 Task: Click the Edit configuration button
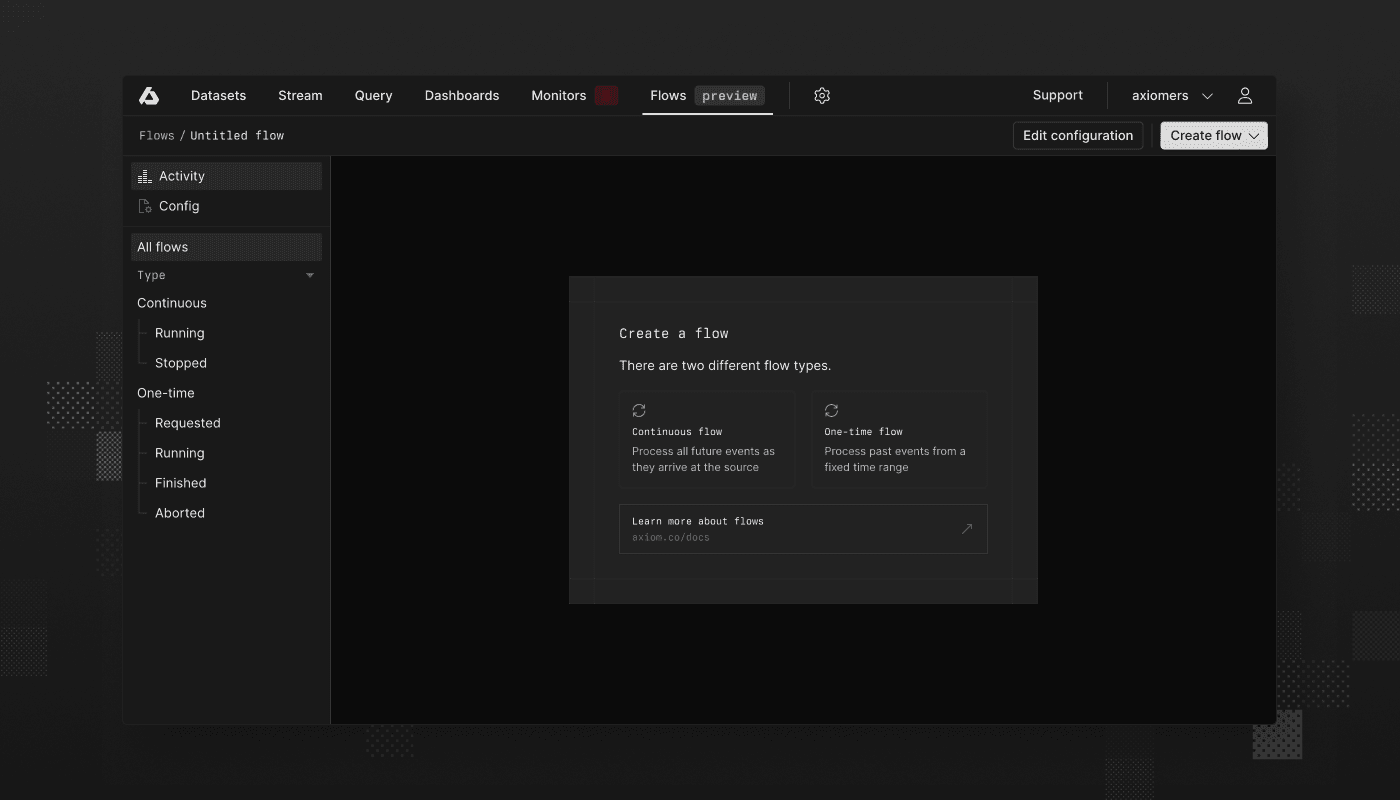[1078, 135]
